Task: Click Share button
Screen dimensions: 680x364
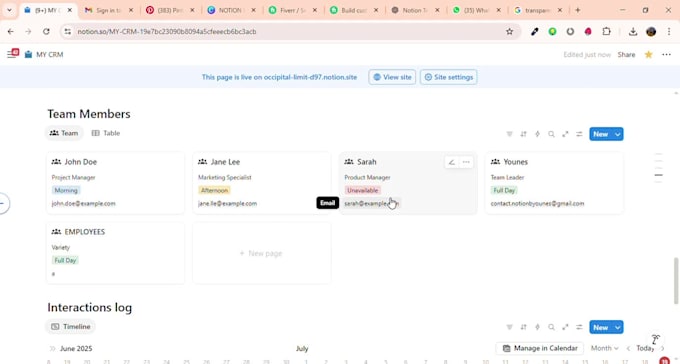Action: pos(626,55)
